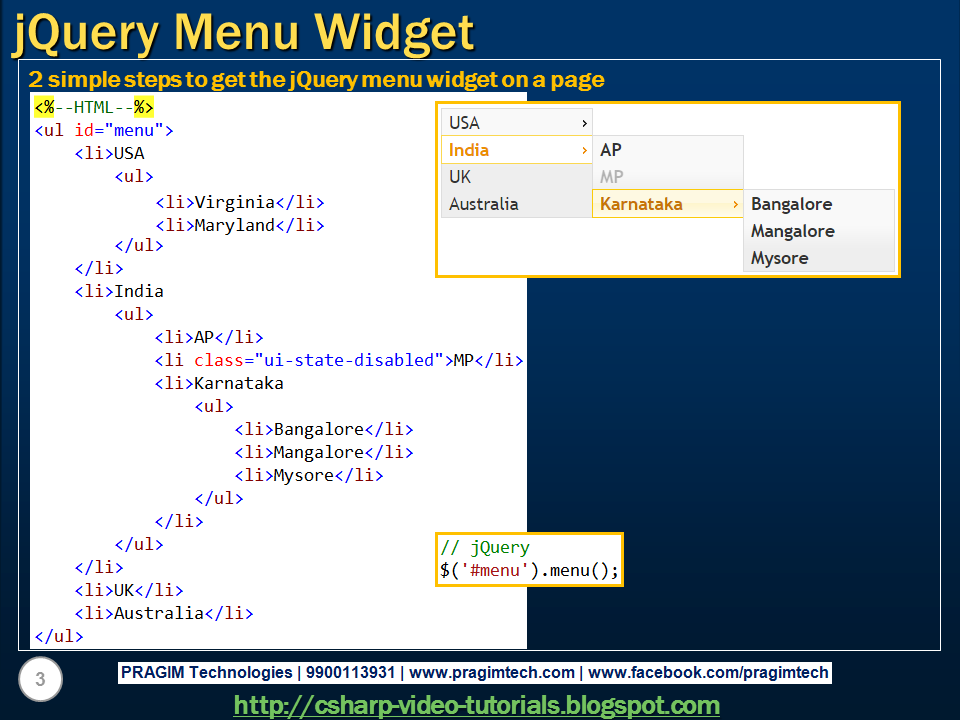Click the disabled MP menu item
This screenshot has width=960, height=720.
[610, 176]
